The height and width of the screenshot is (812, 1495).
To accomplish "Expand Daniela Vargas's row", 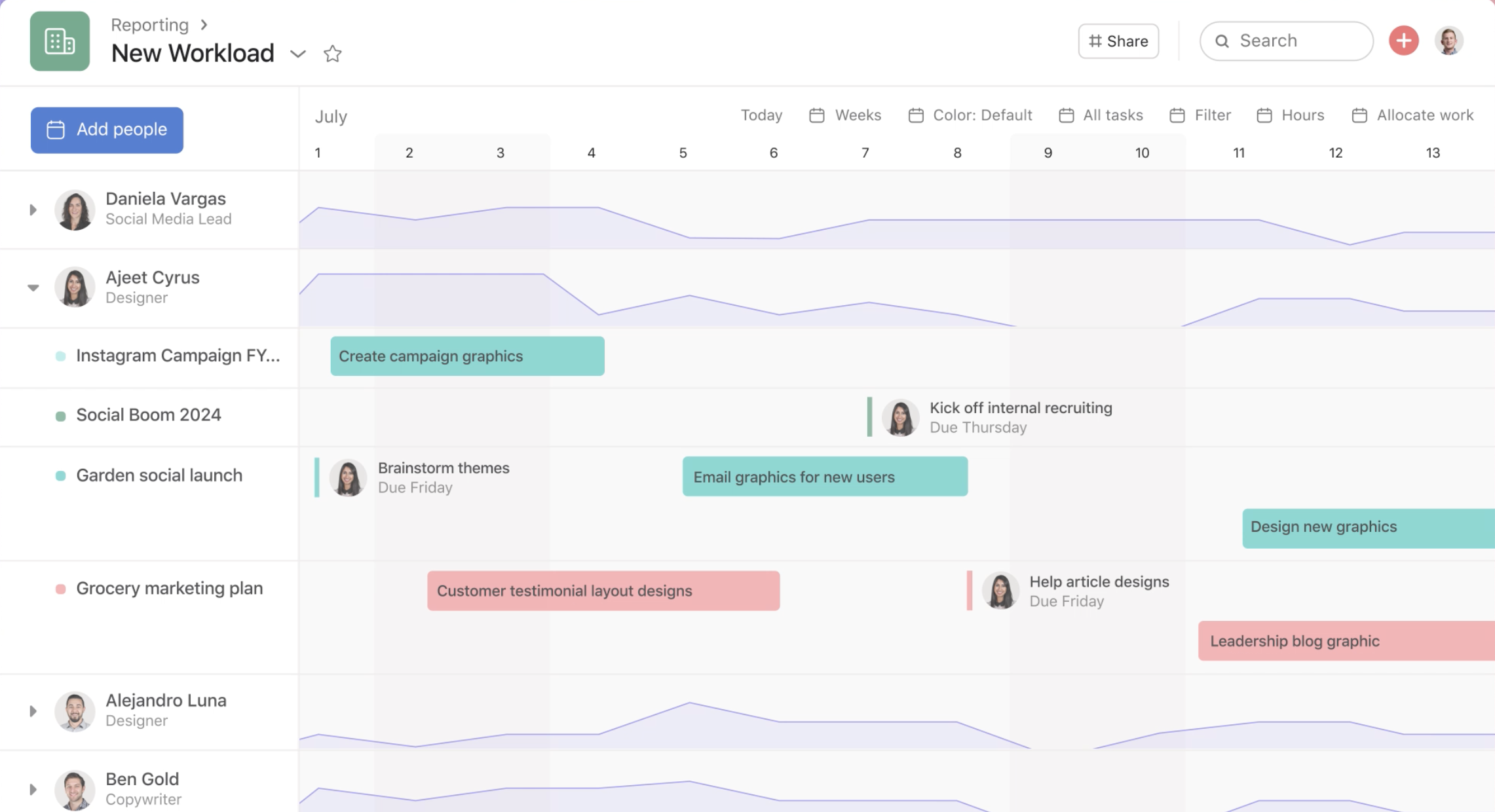I will pyautogui.click(x=33, y=210).
